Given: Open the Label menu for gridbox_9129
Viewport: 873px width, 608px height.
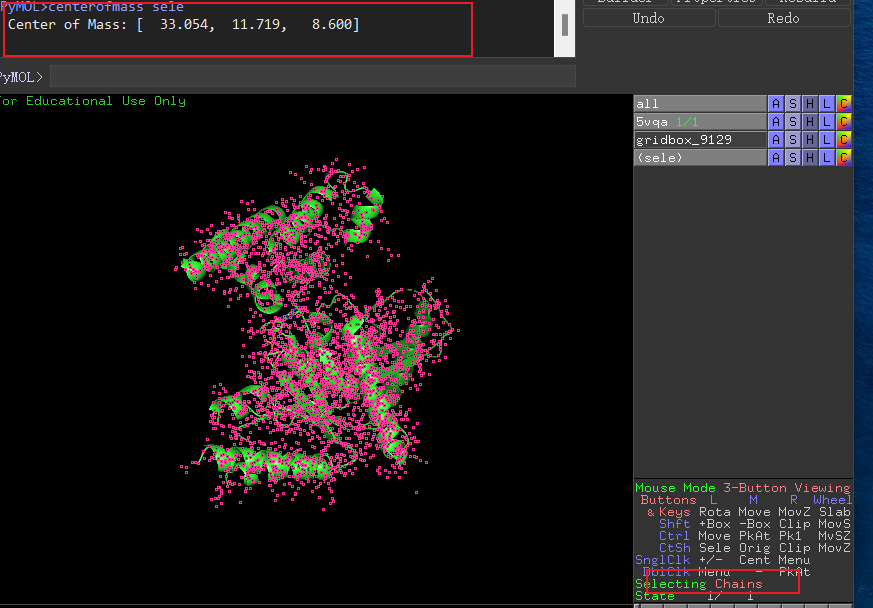Looking at the screenshot, I should [x=827, y=140].
